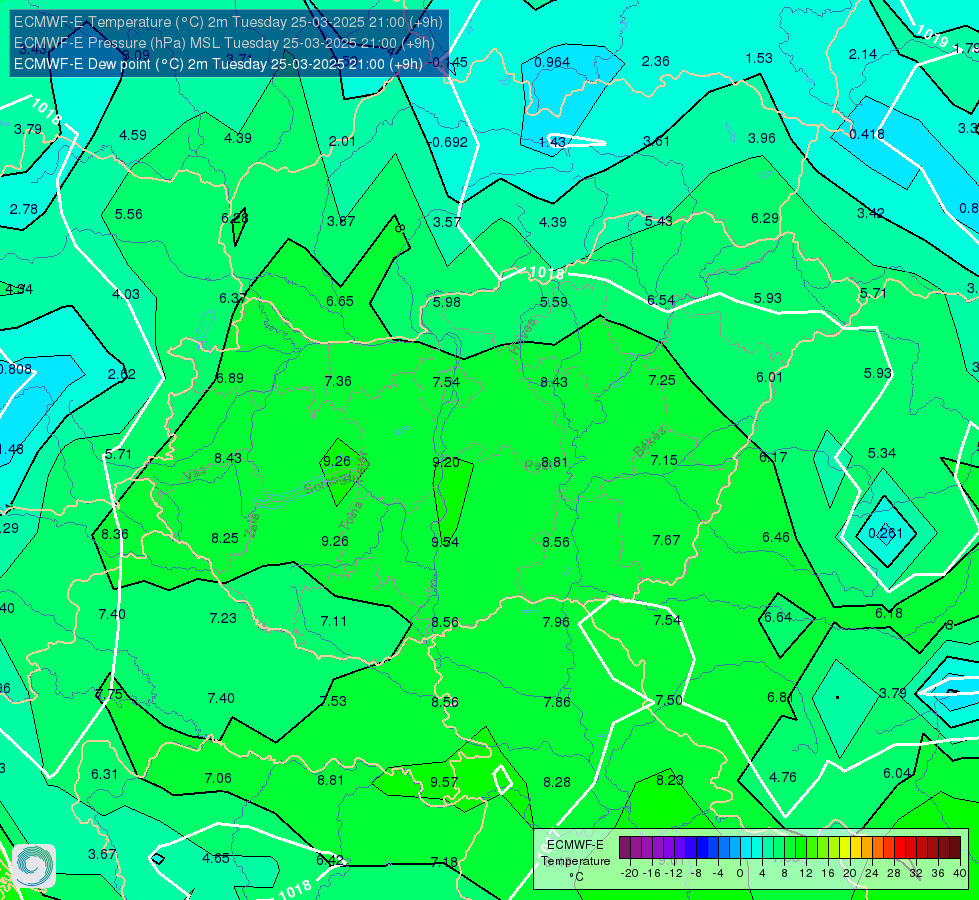Click the 2.36 map value

coord(656,61)
